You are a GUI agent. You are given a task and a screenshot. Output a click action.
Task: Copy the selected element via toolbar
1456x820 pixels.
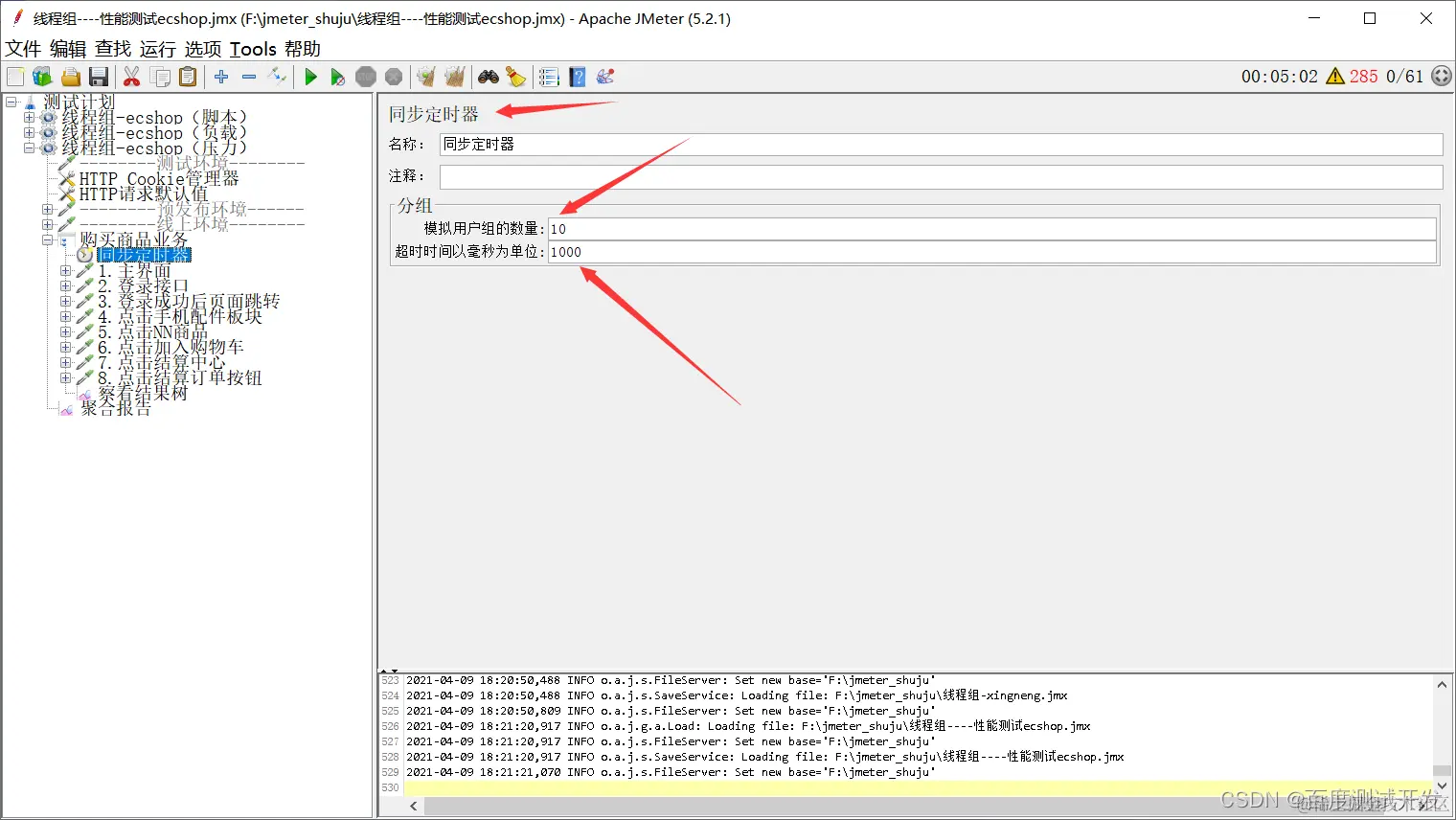(x=161, y=77)
